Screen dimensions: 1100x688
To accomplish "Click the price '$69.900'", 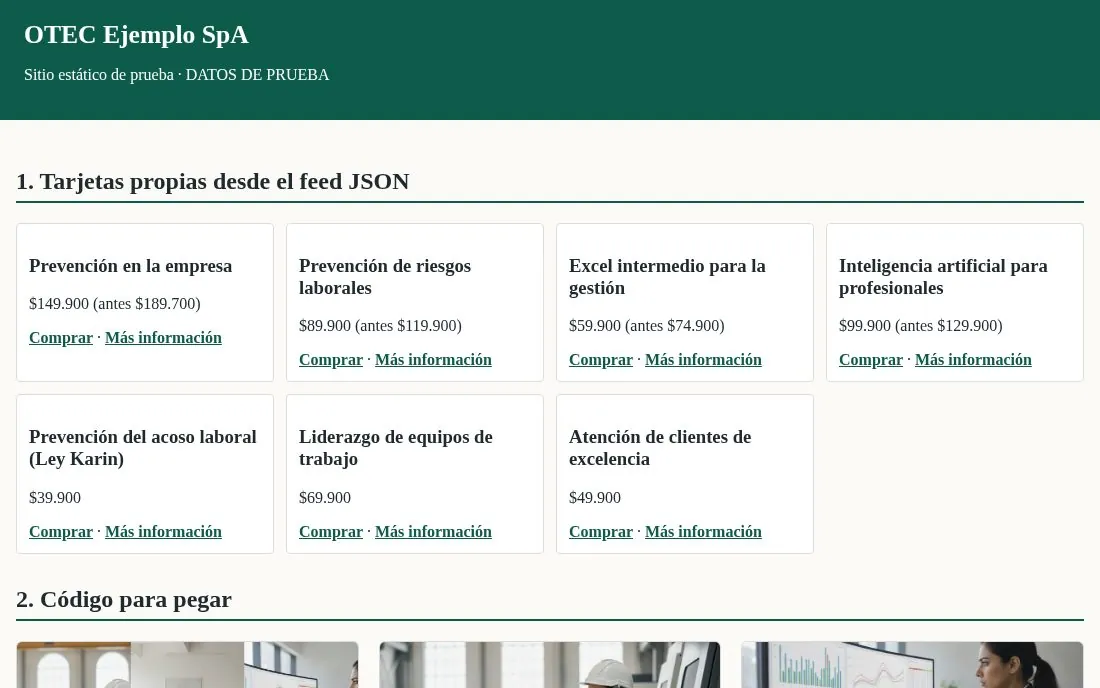I will click(325, 498).
